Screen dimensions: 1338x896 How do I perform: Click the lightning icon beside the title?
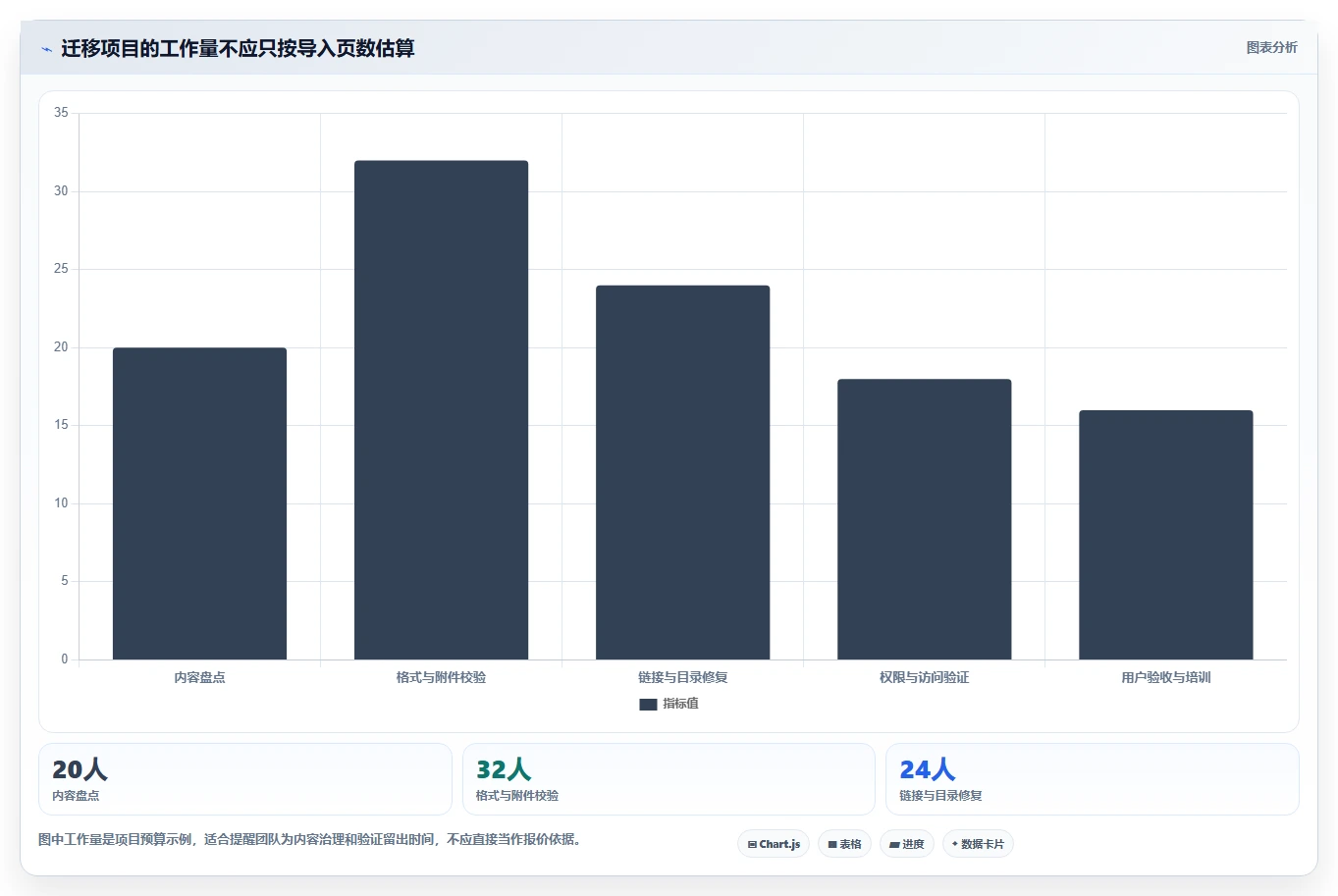(x=46, y=49)
